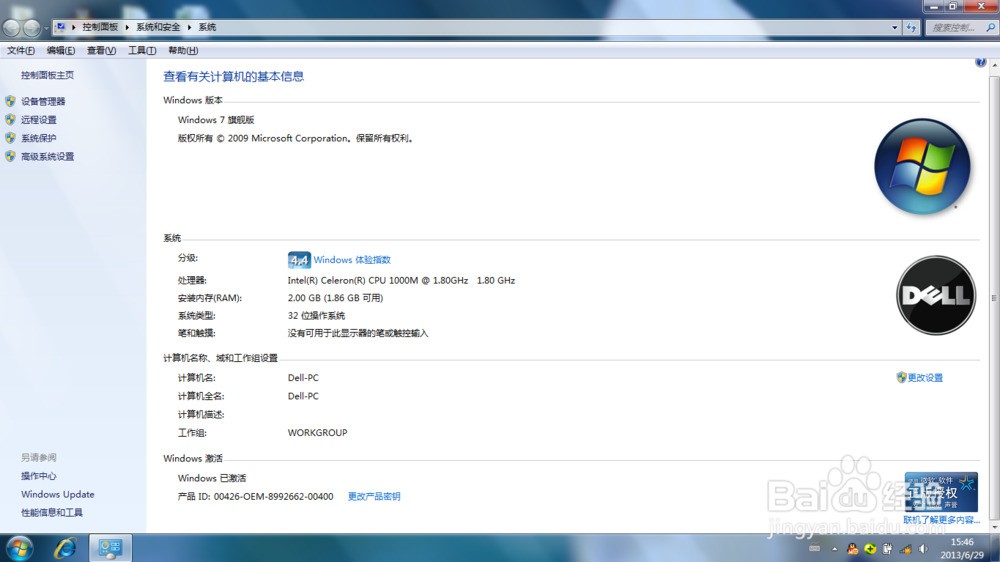The width and height of the screenshot is (1000, 562).
Task: Open the 工具(T) menu
Action: 142,50
